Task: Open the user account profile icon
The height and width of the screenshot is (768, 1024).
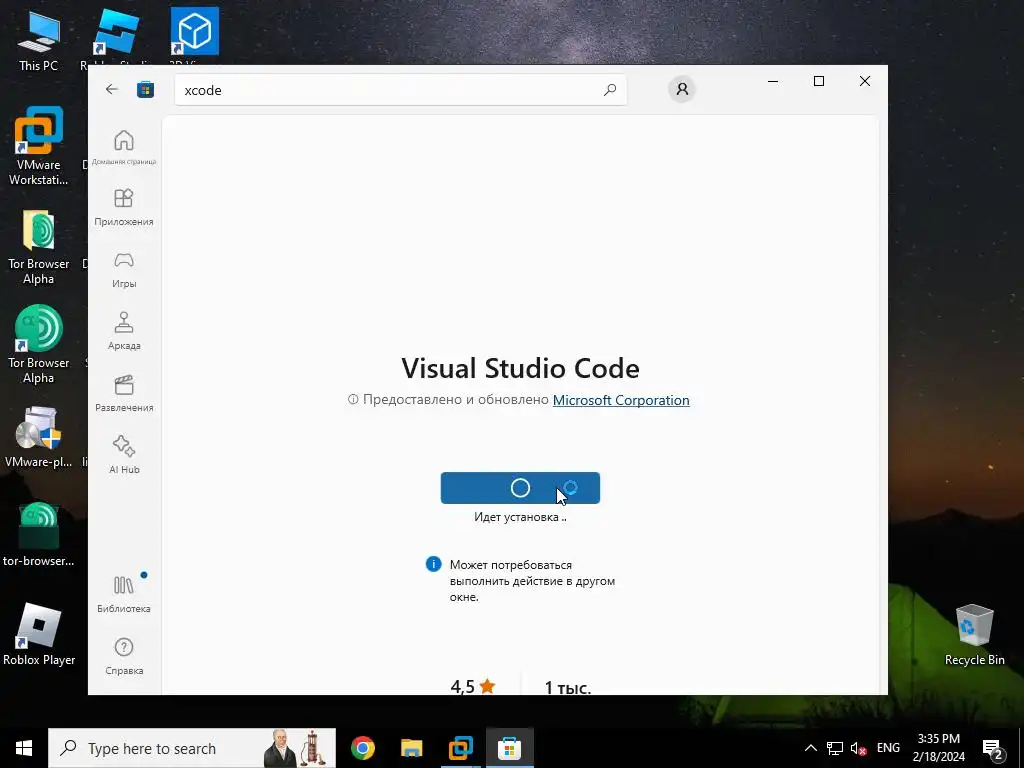Action: 682,89
